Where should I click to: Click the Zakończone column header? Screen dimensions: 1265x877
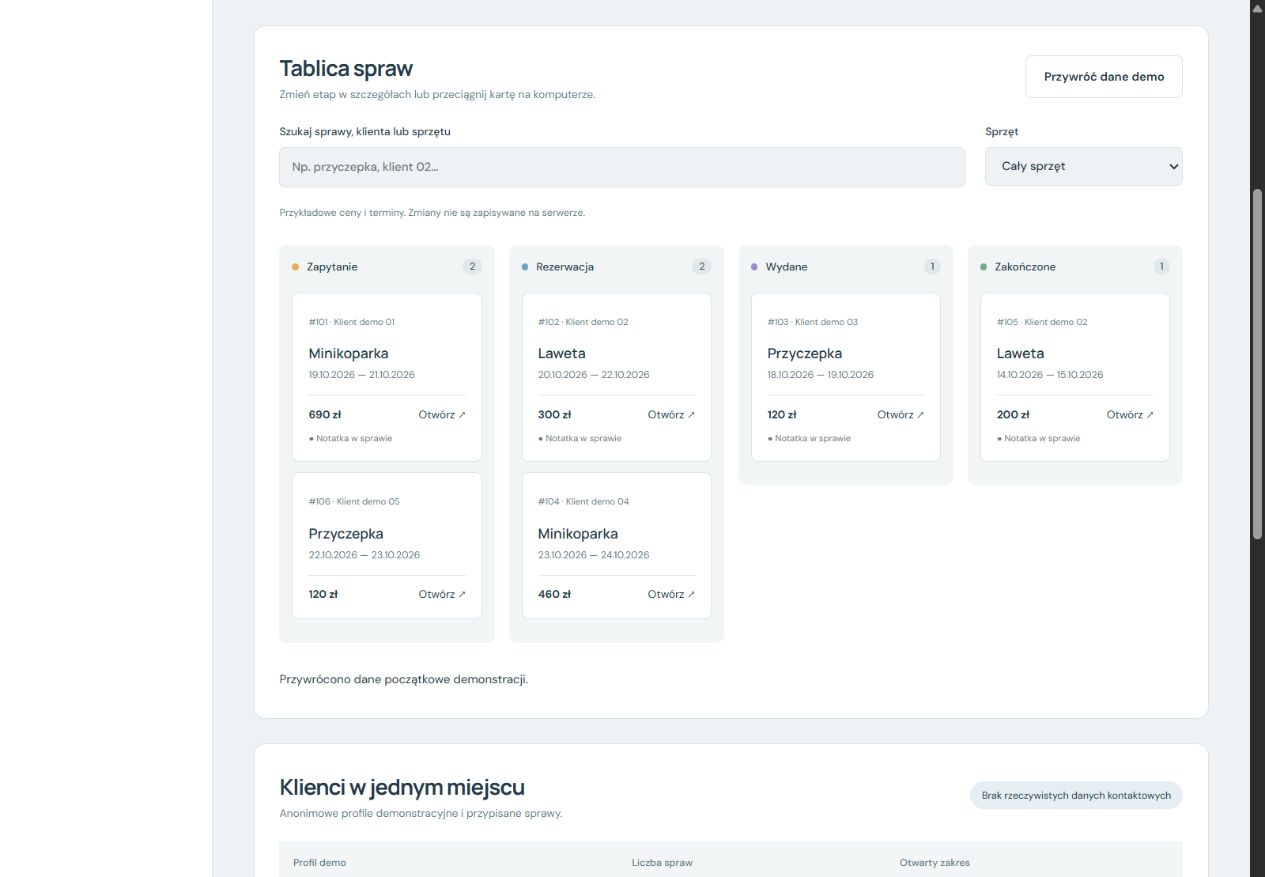tap(1025, 267)
